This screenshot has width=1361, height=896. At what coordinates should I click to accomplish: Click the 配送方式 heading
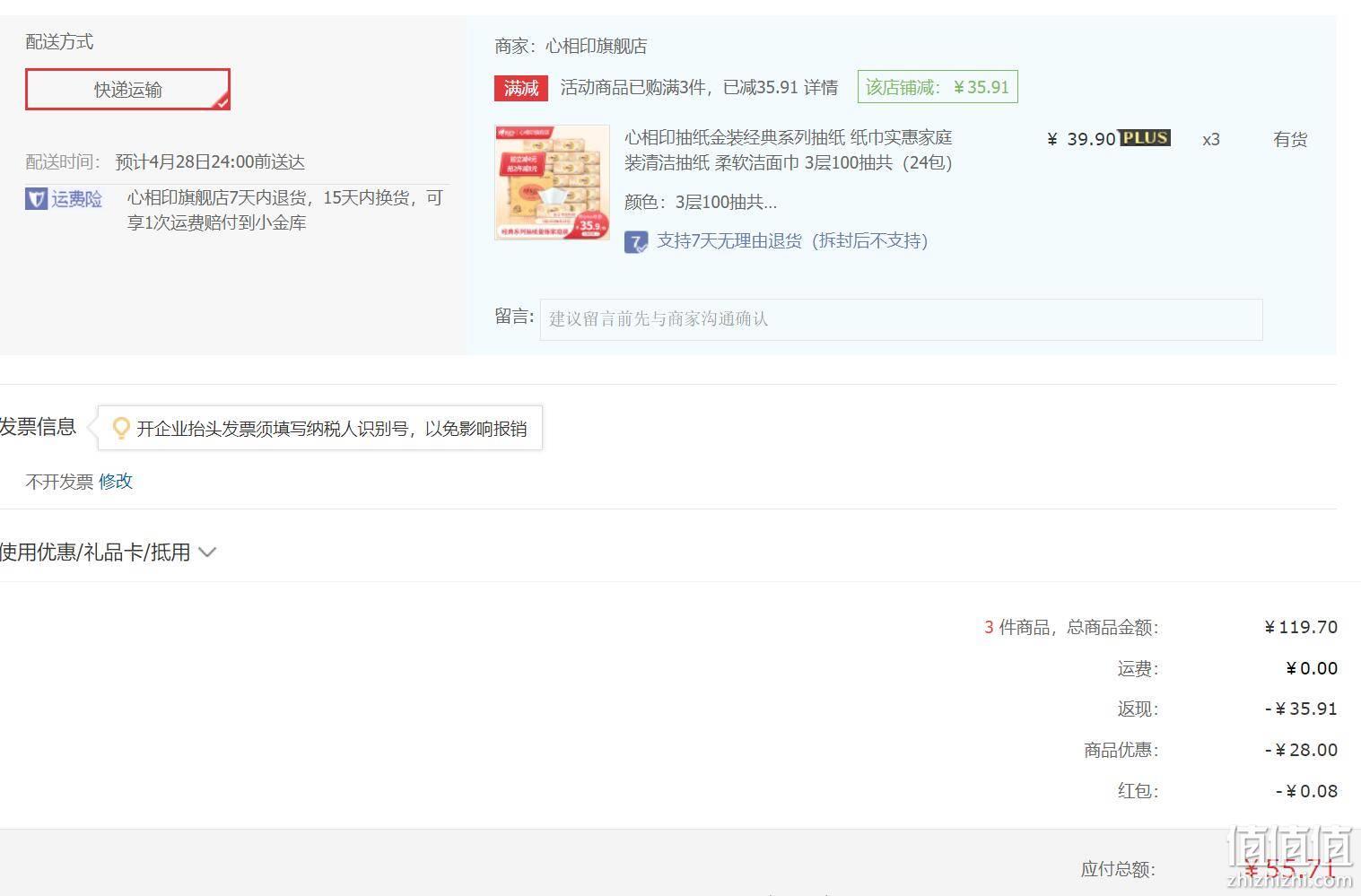tap(59, 42)
